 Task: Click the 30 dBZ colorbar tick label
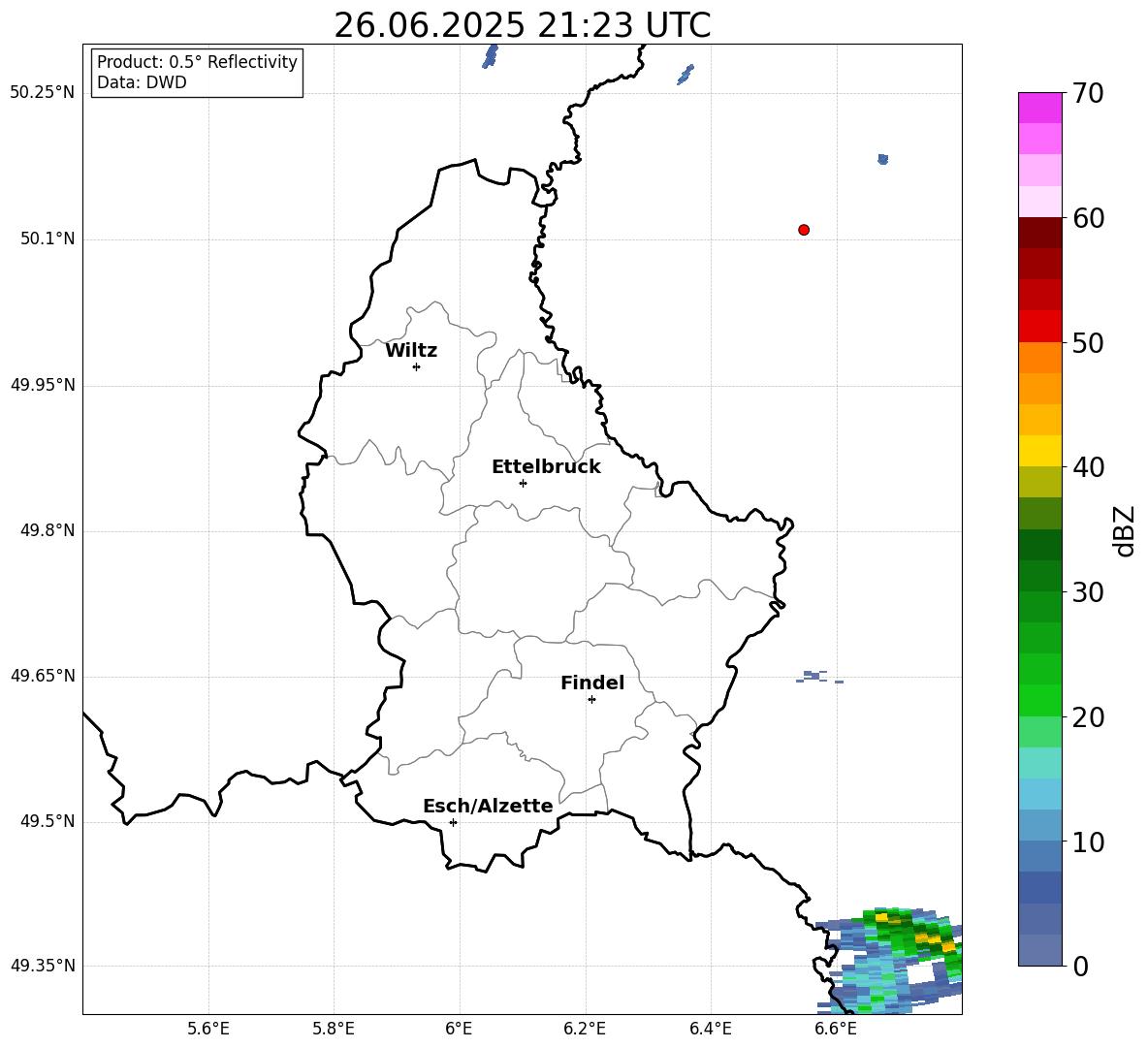[1088, 592]
